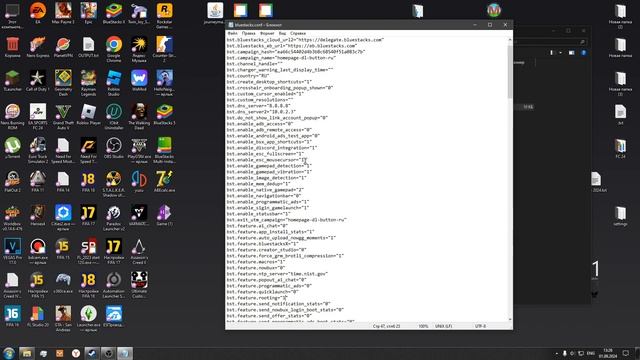Open the Ultimate Custom Night icon
Viewport: 640px width, 360px height.
(139, 285)
